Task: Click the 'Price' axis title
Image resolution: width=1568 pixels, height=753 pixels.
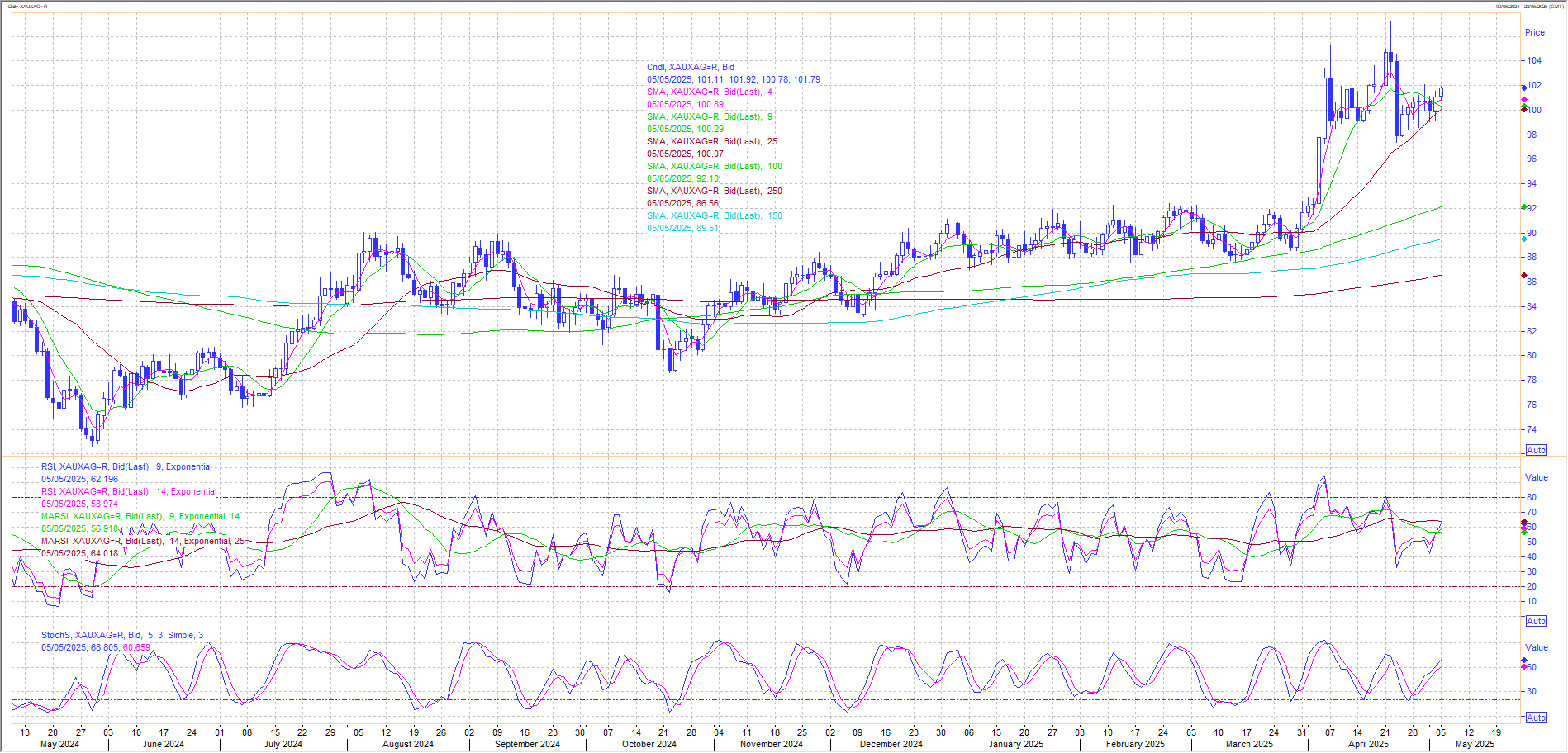Action: tap(1535, 32)
